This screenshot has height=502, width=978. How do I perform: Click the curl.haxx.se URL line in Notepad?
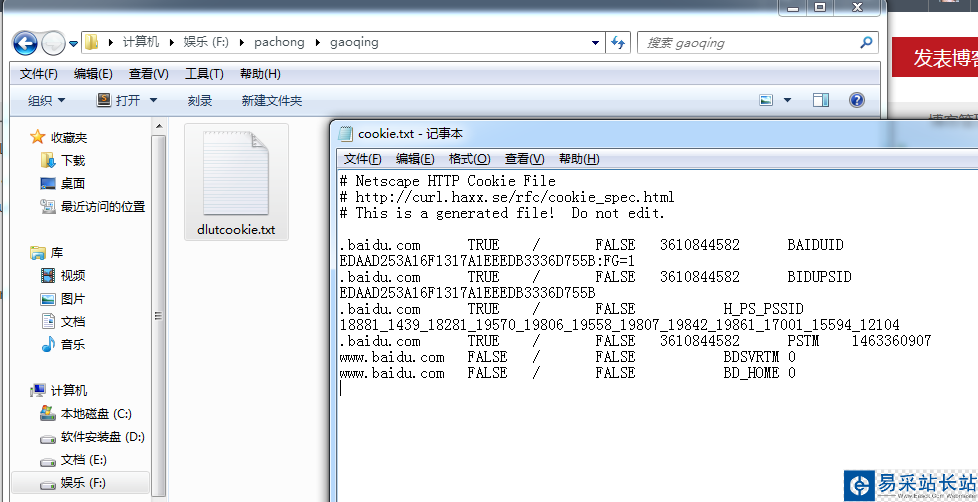coord(507,198)
